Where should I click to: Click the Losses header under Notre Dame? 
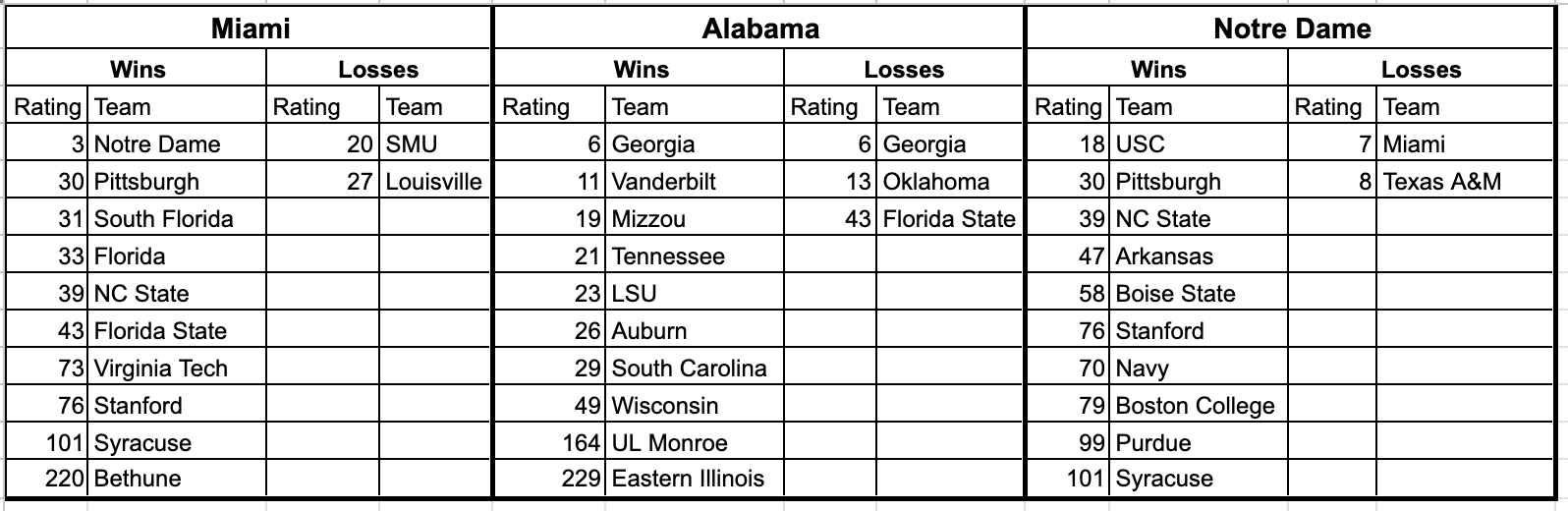point(1421,70)
